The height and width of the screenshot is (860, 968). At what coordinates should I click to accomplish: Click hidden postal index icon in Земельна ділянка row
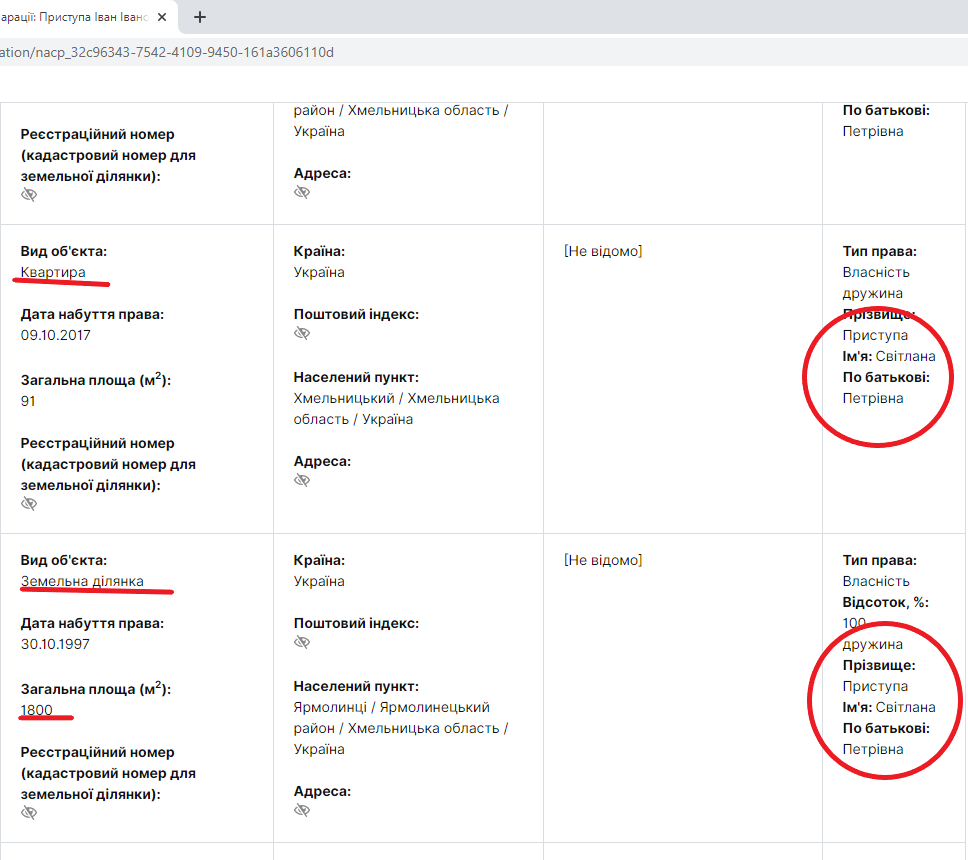302,643
